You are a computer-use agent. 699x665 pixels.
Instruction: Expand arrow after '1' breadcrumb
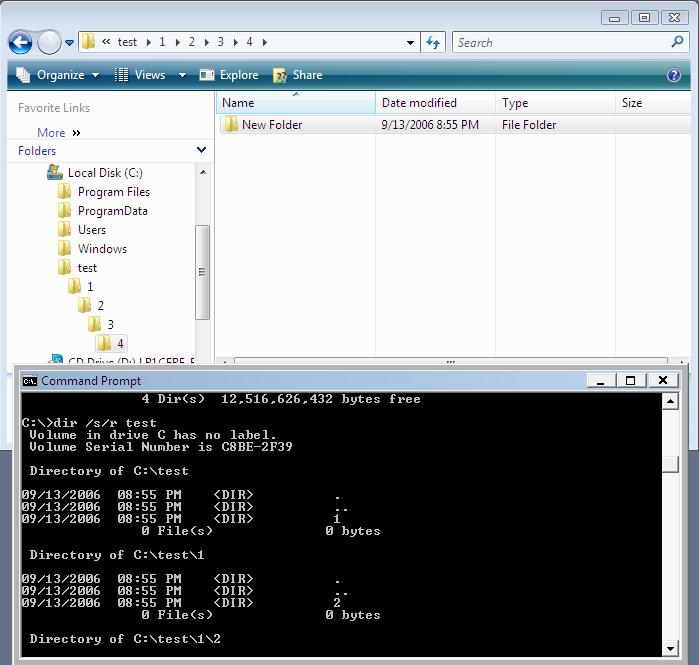click(178, 42)
